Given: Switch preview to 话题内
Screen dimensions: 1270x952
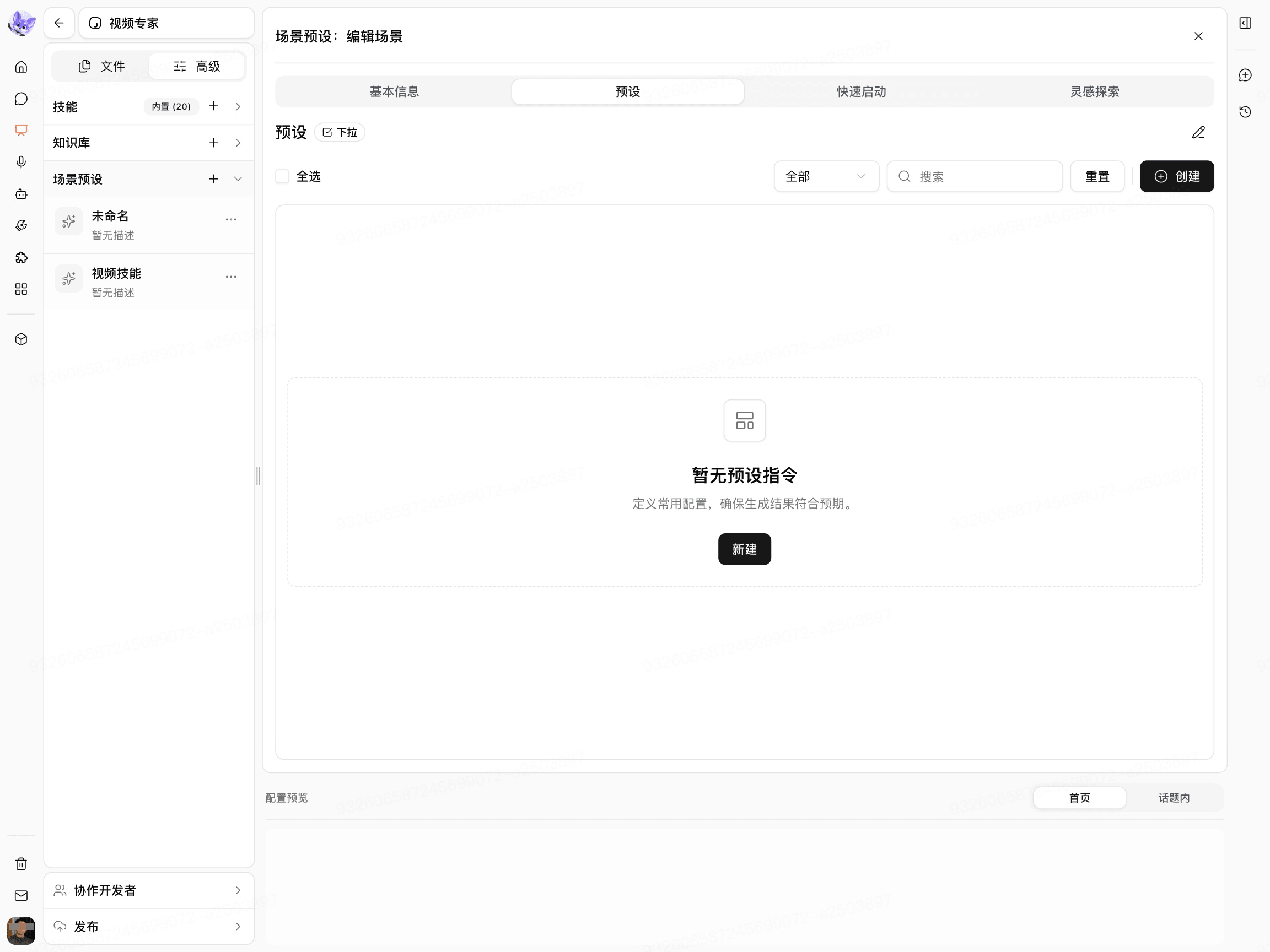Looking at the screenshot, I should coord(1174,798).
